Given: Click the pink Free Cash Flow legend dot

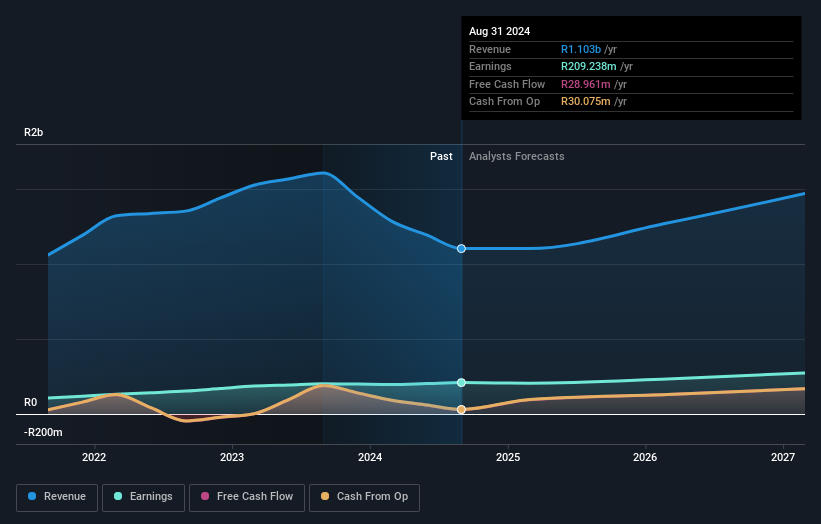Looking at the screenshot, I should click(205, 496).
